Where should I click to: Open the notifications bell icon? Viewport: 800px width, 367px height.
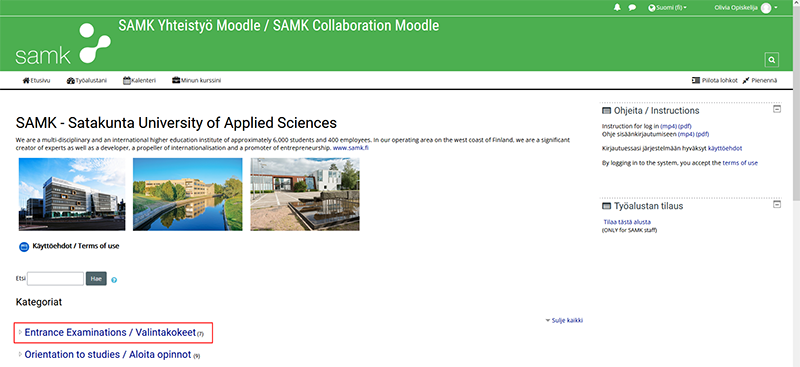(617, 8)
